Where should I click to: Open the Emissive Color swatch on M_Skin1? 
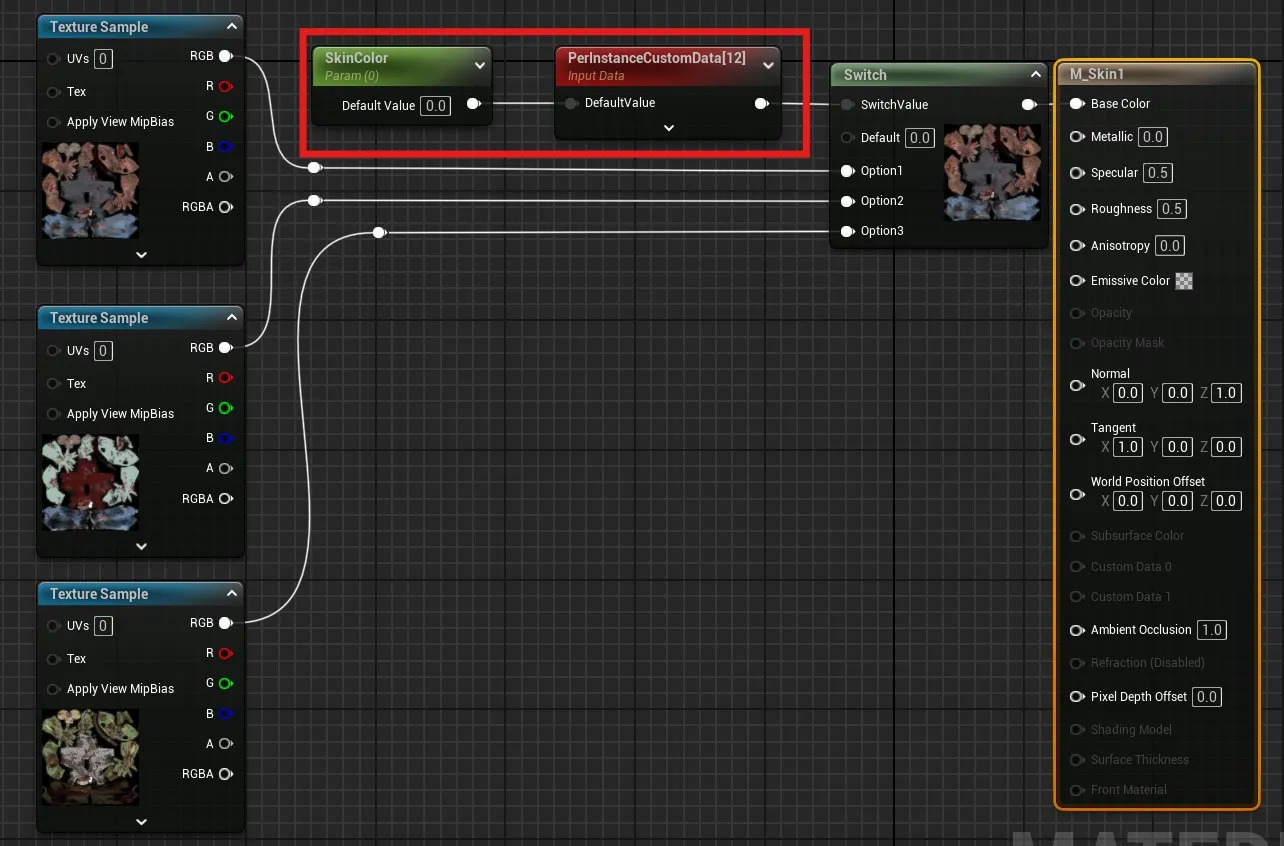pyautogui.click(x=1184, y=281)
